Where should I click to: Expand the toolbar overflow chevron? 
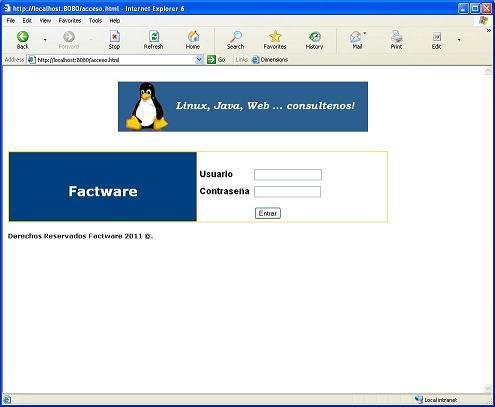(x=489, y=30)
